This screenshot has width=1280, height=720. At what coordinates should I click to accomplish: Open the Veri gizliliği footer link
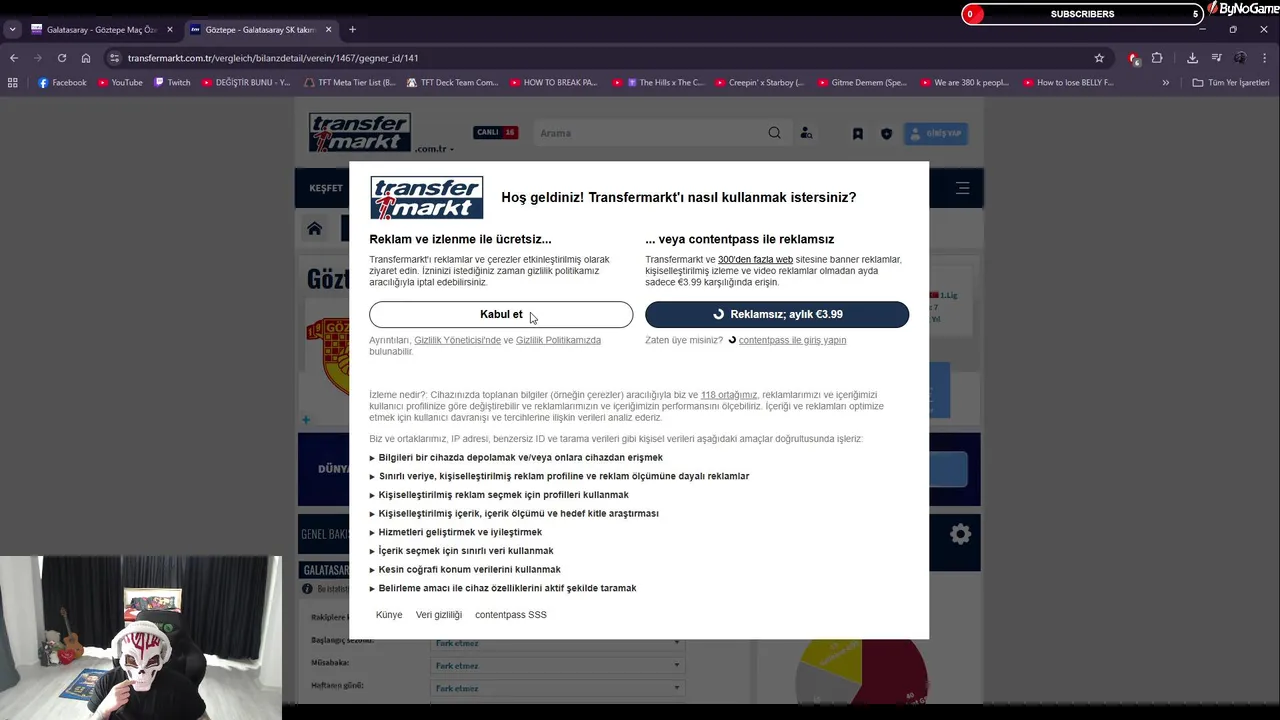click(439, 615)
